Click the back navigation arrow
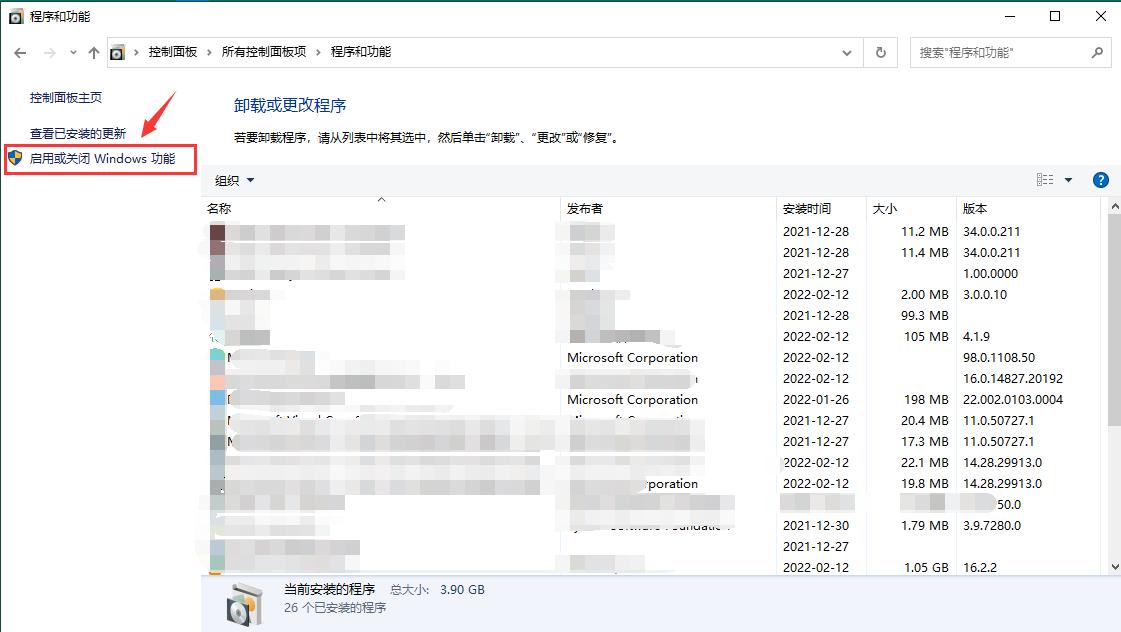This screenshot has height=632, width=1121. tap(19, 52)
